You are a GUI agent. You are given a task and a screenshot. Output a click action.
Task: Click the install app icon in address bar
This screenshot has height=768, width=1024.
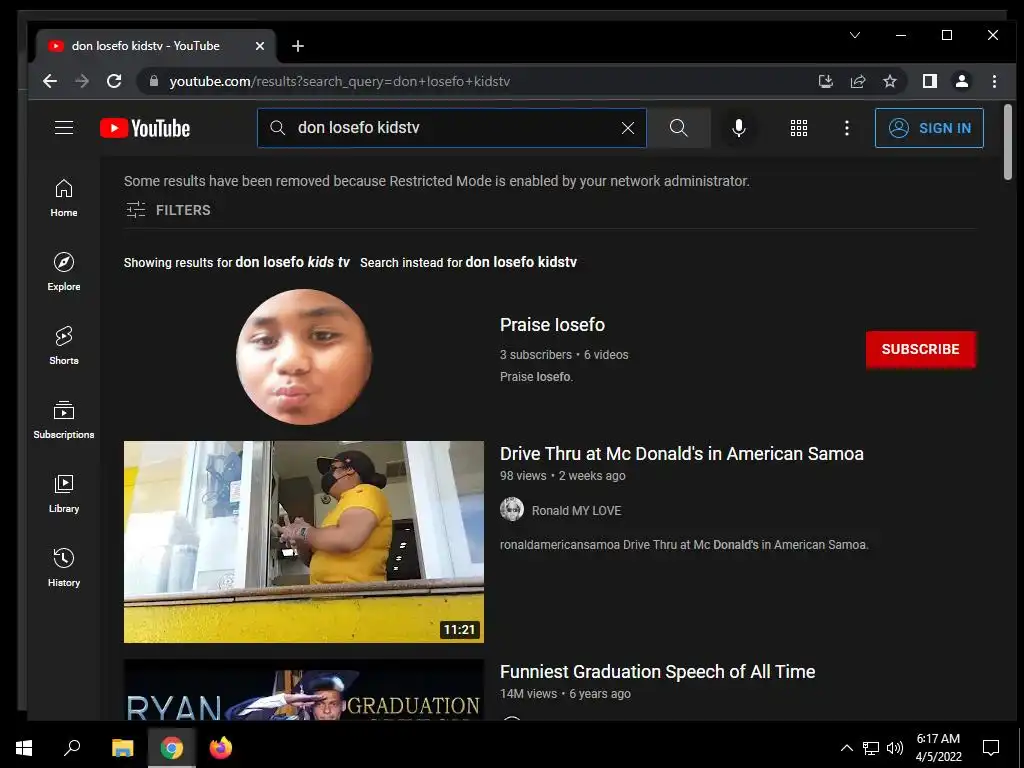825,81
